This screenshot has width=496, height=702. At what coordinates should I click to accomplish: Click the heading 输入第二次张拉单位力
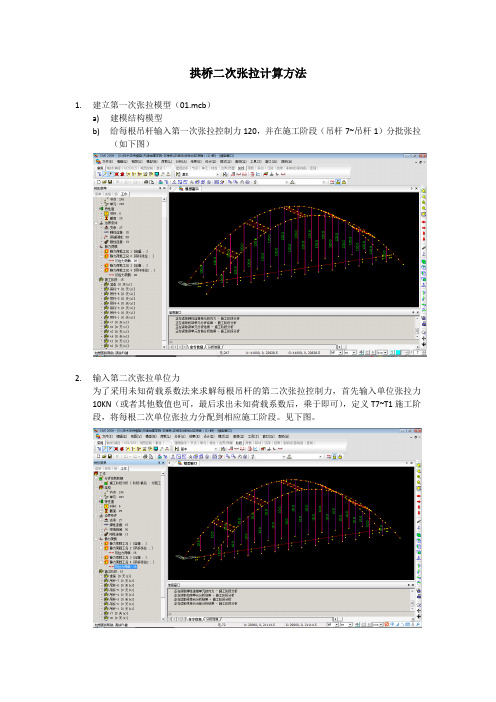tap(136, 378)
